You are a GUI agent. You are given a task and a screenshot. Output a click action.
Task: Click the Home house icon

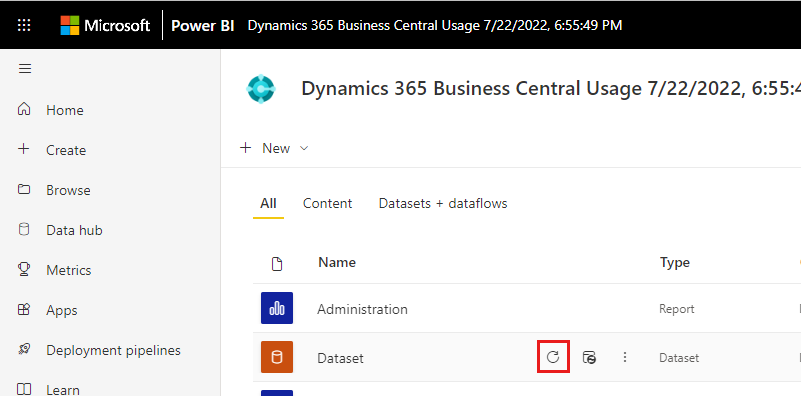[24, 109]
